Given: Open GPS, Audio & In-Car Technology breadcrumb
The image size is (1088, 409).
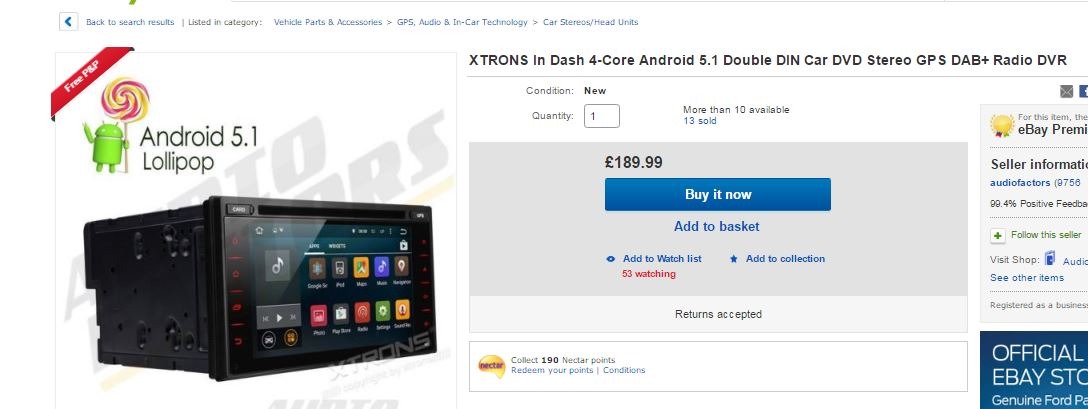Looking at the screenshot, I should coord(462,22).
